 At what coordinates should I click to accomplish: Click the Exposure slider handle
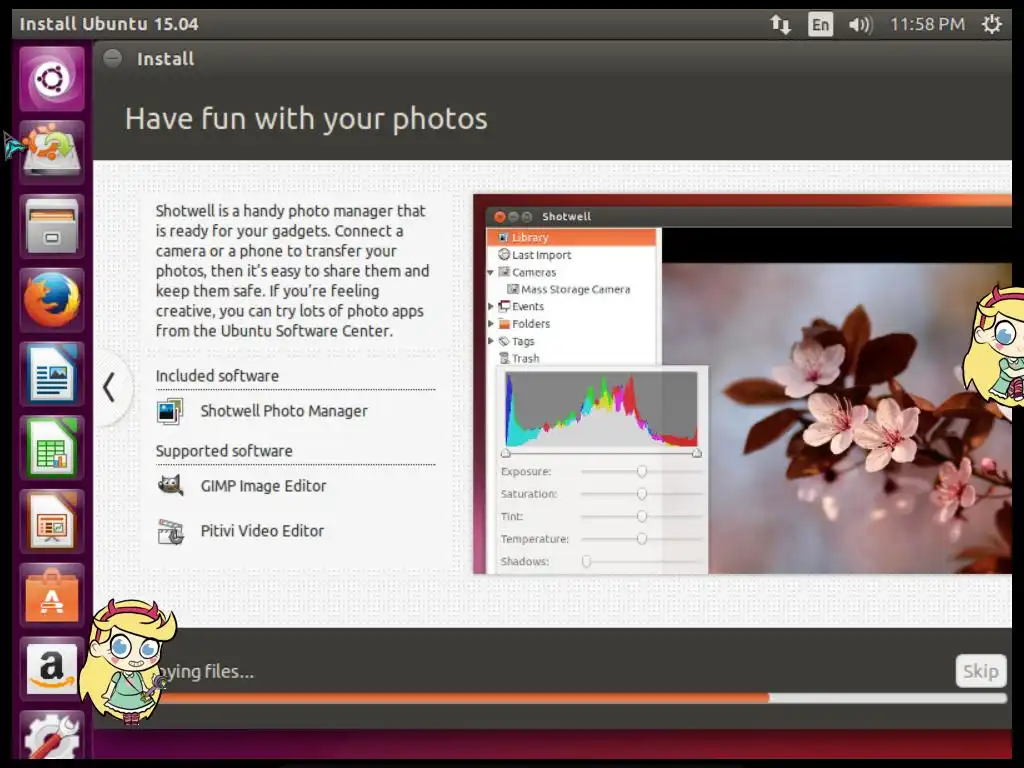click(x=642, y=472)
